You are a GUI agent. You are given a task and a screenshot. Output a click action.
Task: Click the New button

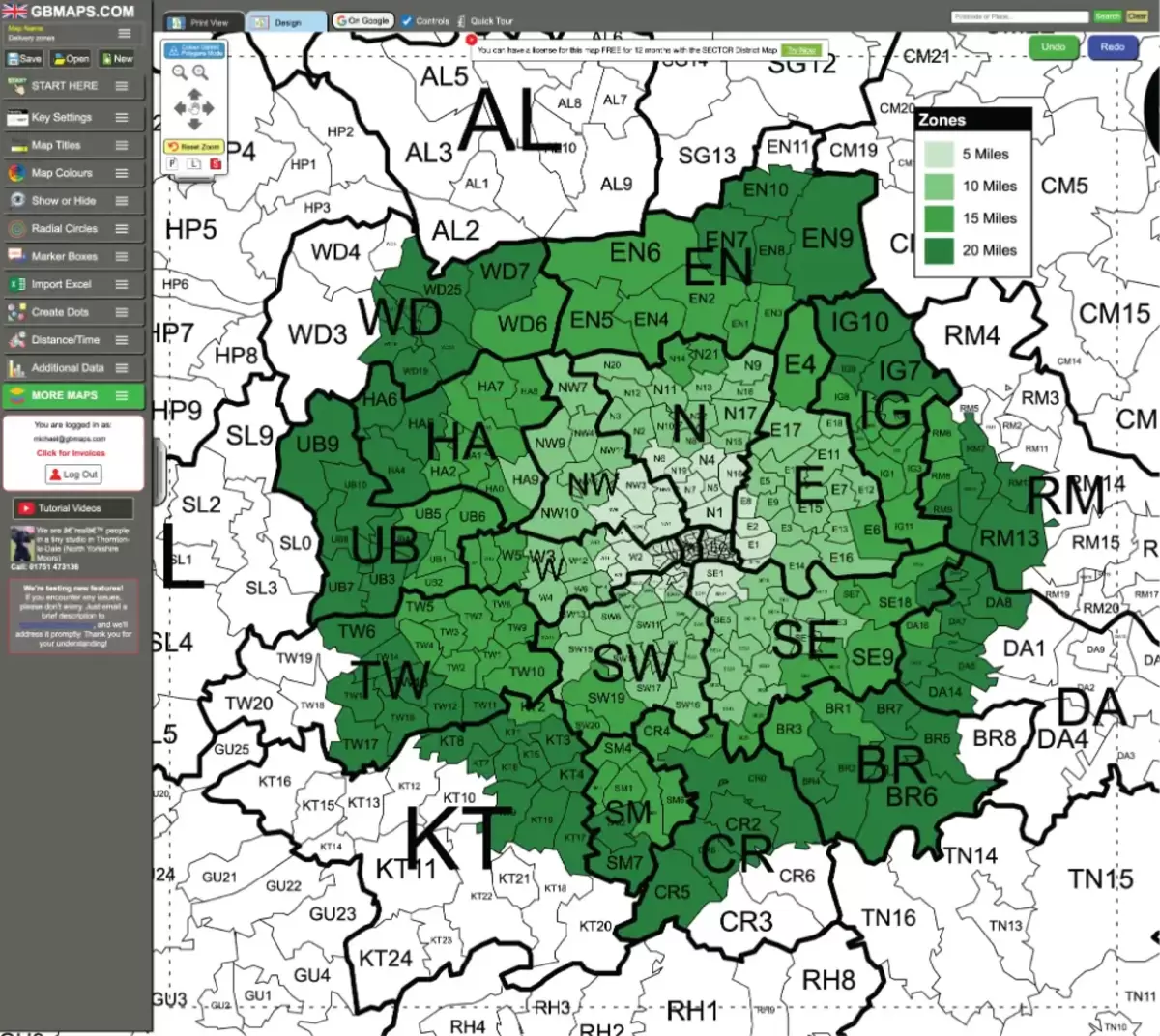click(x=118, y=59)
